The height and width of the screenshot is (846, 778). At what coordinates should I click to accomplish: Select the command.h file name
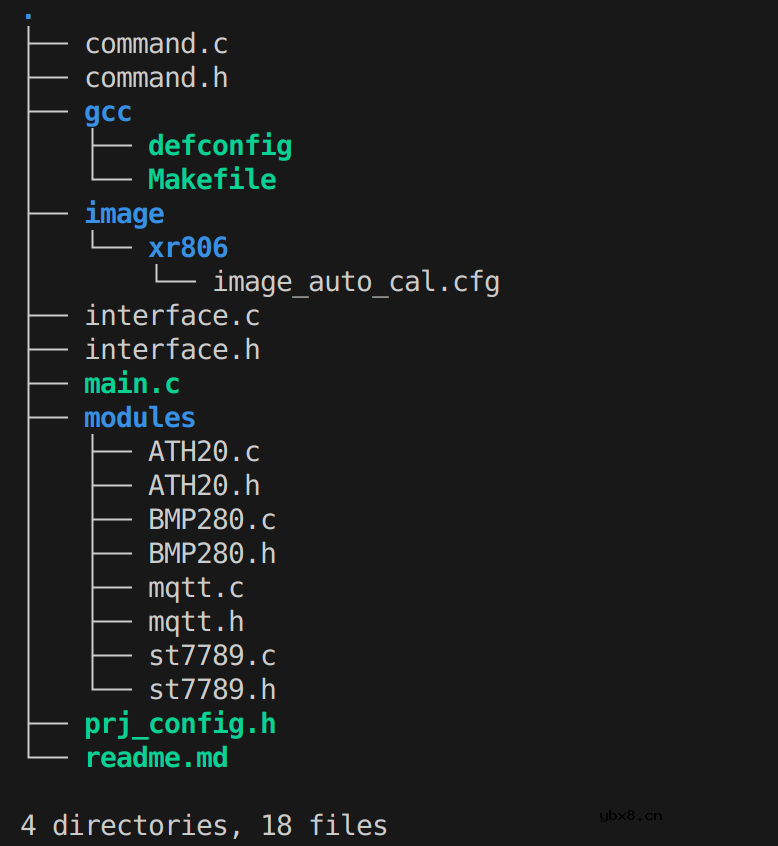click(x=156, y=78)
